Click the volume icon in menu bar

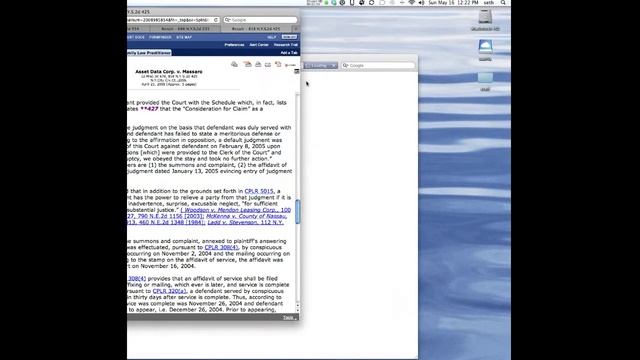[421, 2]
